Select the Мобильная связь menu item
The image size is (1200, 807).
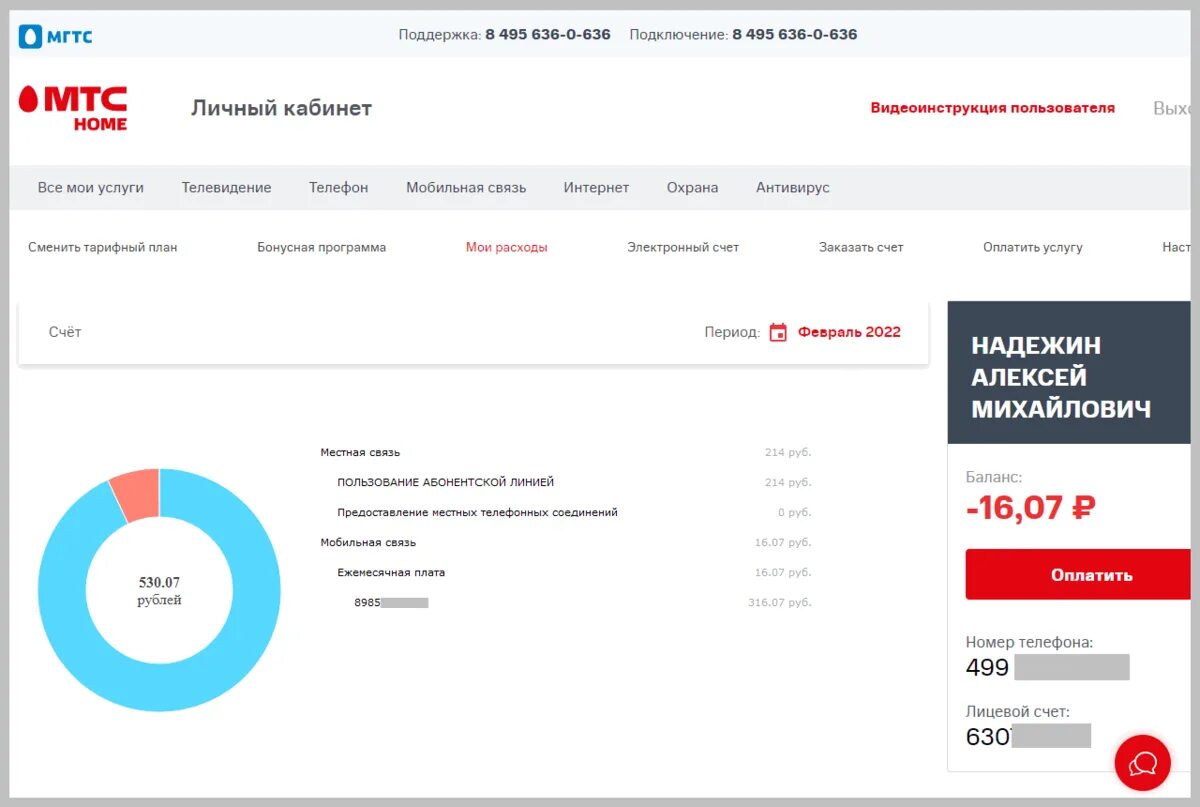pyautogui.click(x=466, y=187)
